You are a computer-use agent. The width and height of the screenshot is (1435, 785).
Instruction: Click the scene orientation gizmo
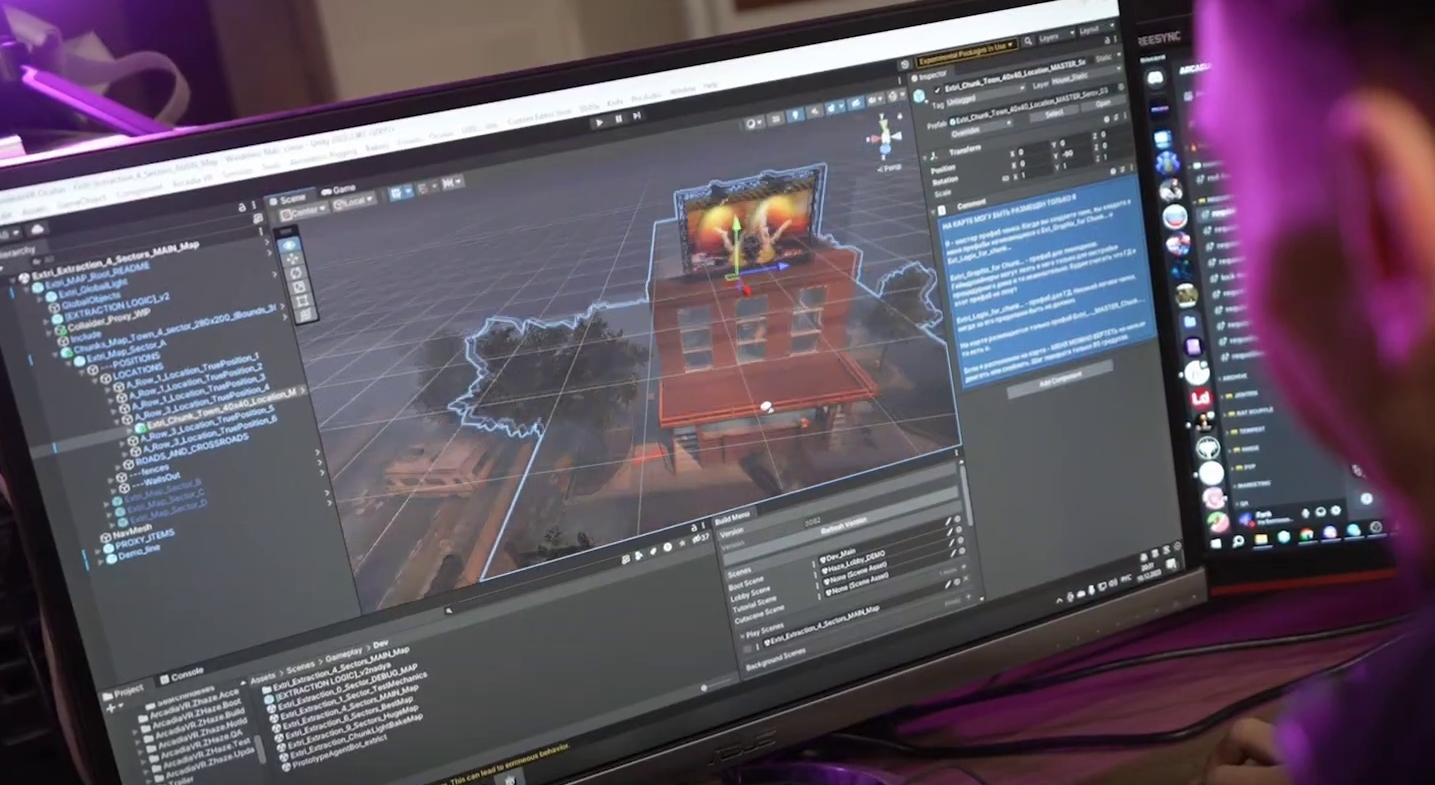pos(885,139)
